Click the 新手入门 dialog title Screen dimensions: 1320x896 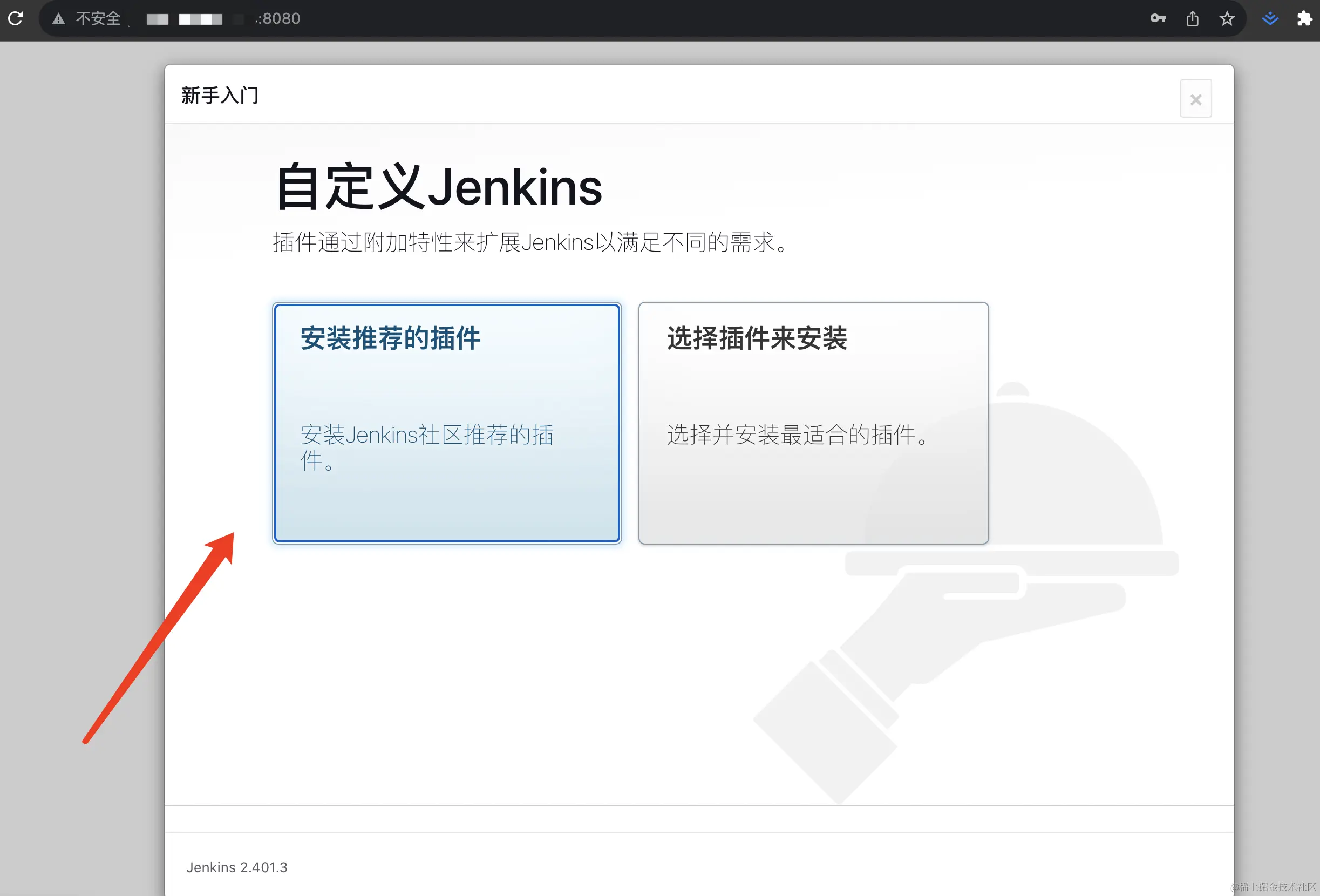(220, 95)
